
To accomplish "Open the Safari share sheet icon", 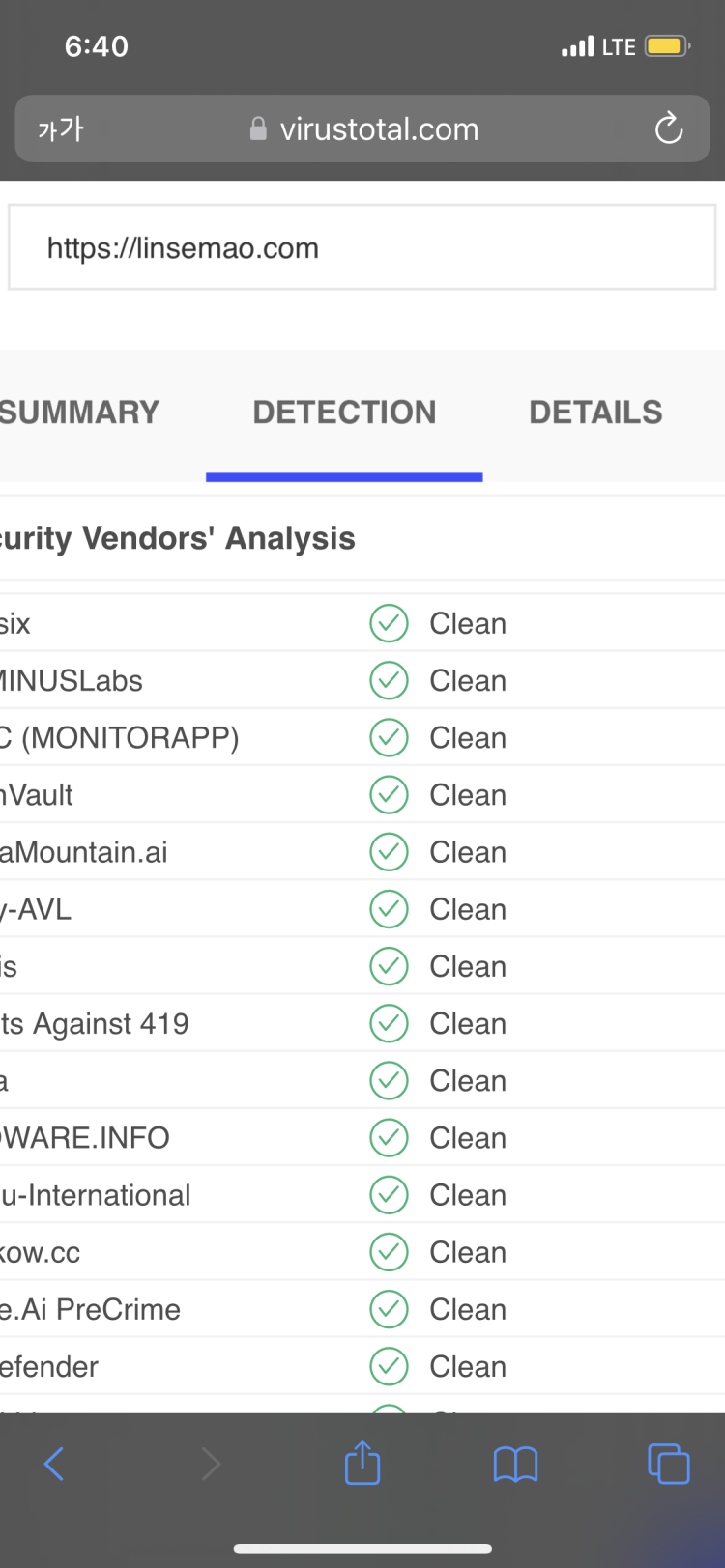I will coord(362,1463).
